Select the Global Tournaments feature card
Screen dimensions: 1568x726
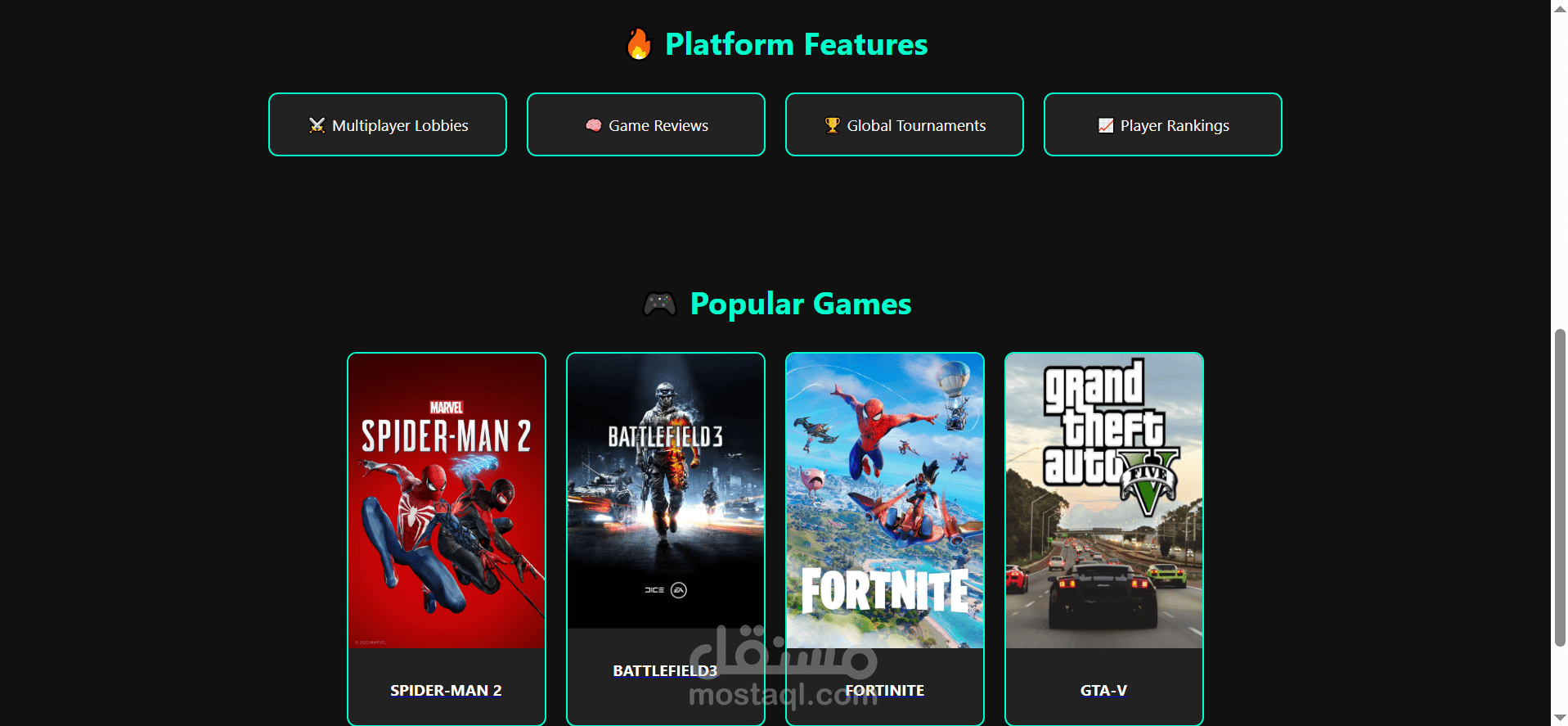point(905,124)
